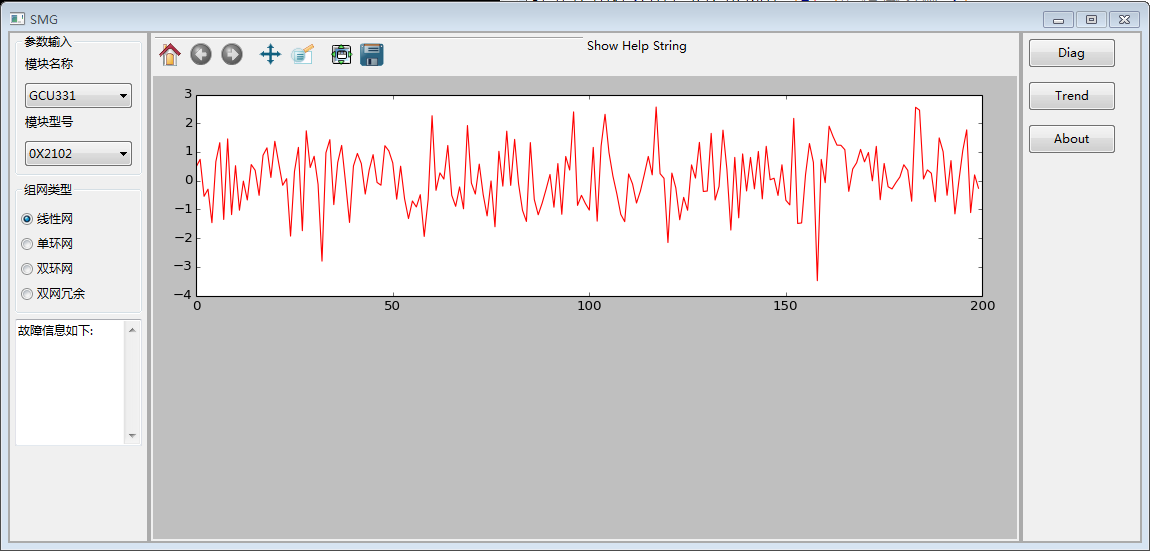Screen dimensions: 1150x551
Task: Click the 故障信息如下 text box
Action: pos(70,382)
